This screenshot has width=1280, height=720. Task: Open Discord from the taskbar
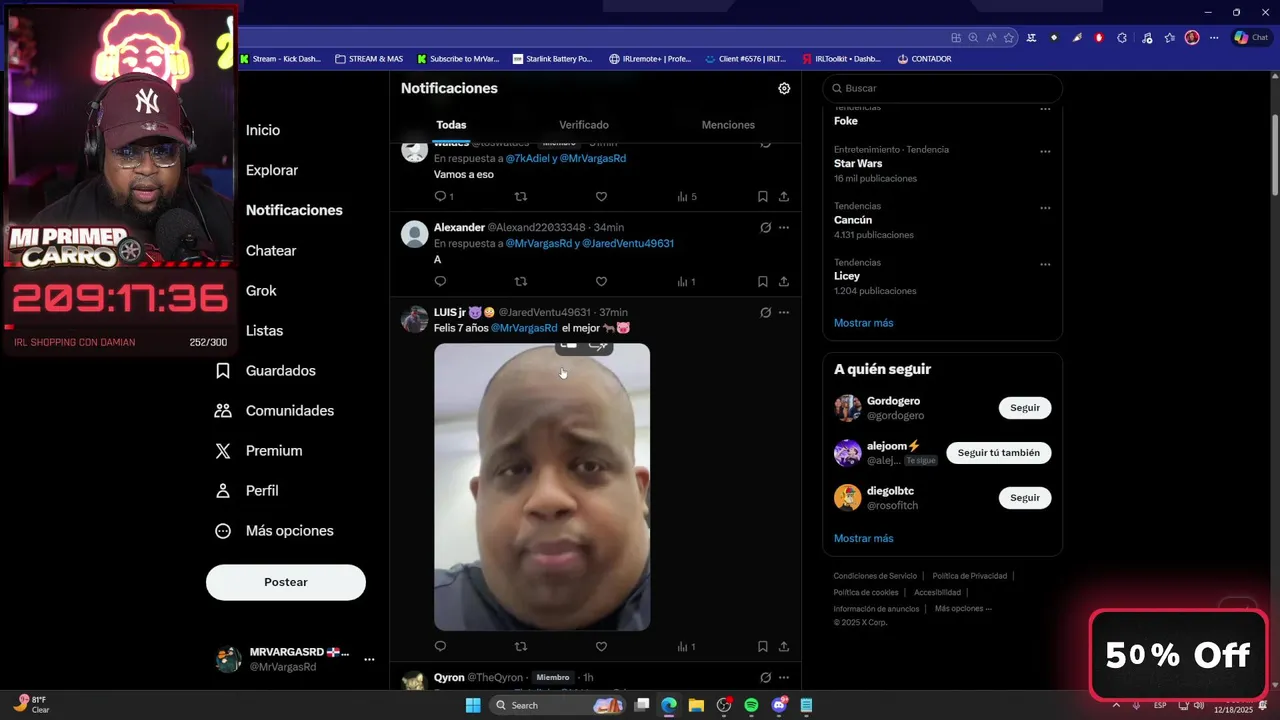pos(779,705)
